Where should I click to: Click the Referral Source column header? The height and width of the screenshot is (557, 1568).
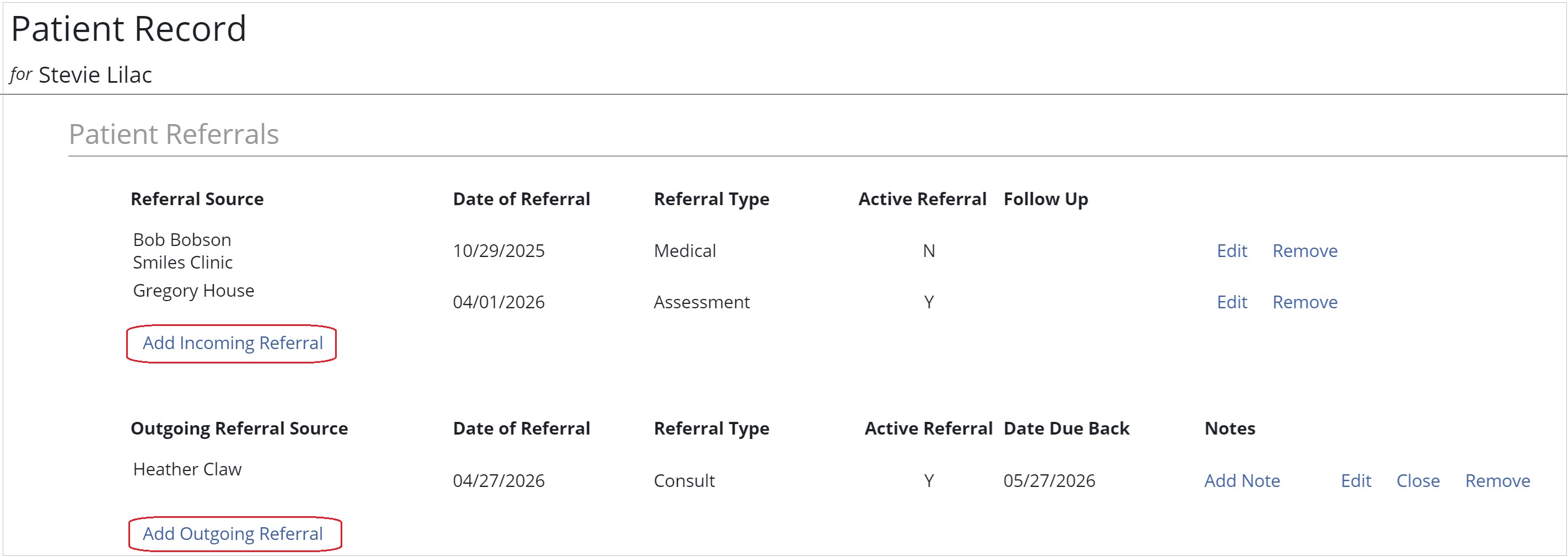197,199
